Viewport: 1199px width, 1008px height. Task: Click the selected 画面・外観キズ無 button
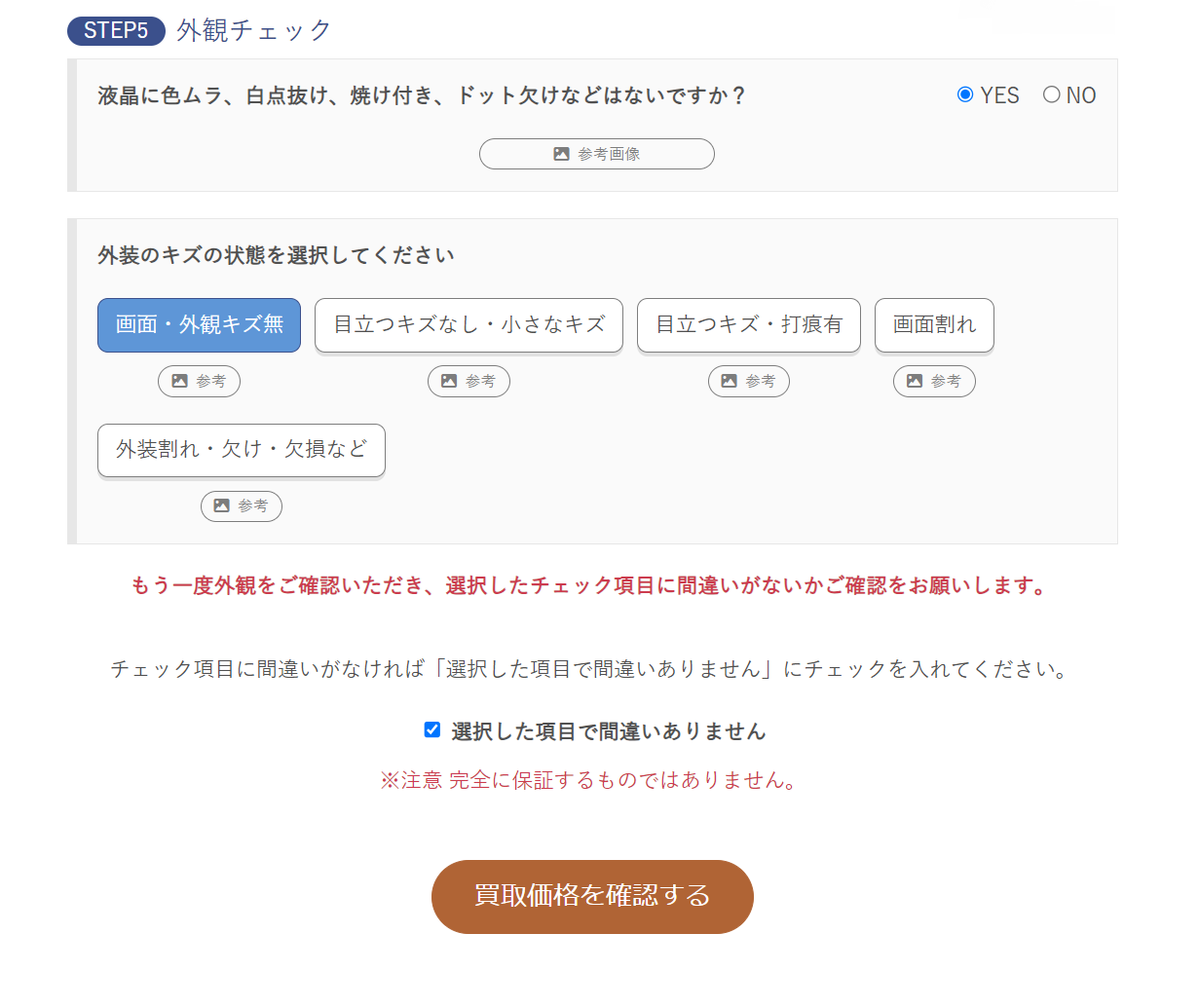199,325
